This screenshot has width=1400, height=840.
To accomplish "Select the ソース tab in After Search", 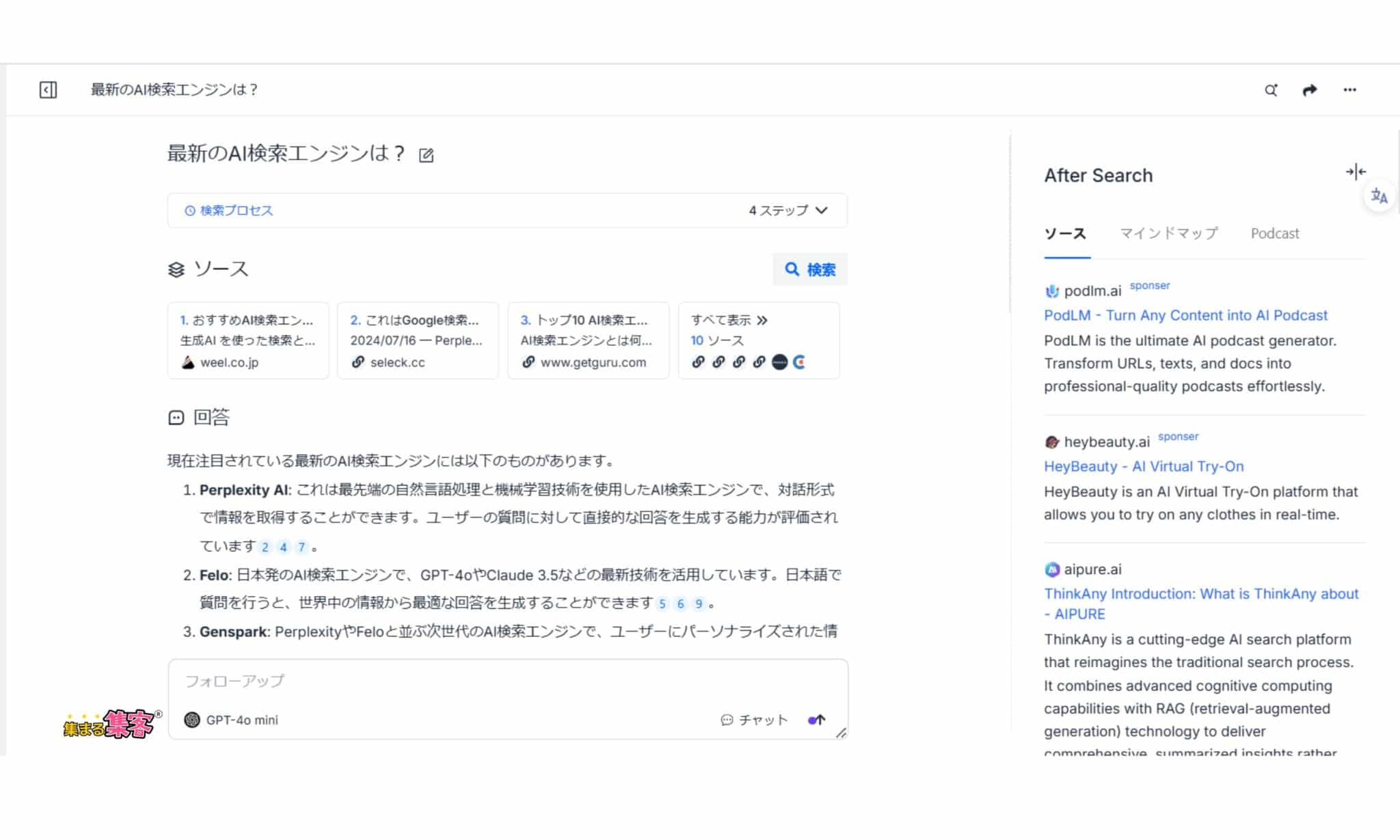I will (x=1065, y=234).
